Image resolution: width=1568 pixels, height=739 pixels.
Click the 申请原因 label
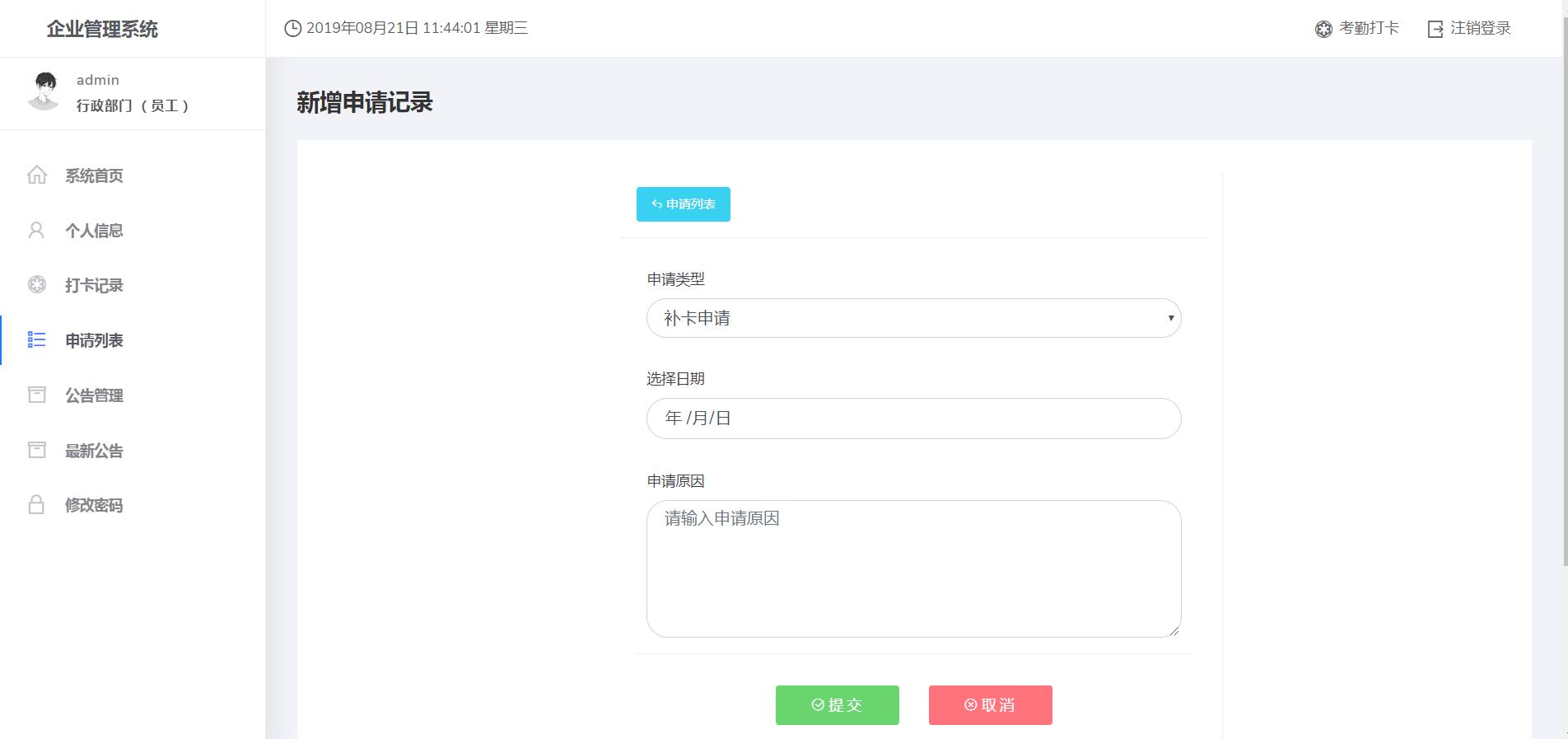(676, 481)
